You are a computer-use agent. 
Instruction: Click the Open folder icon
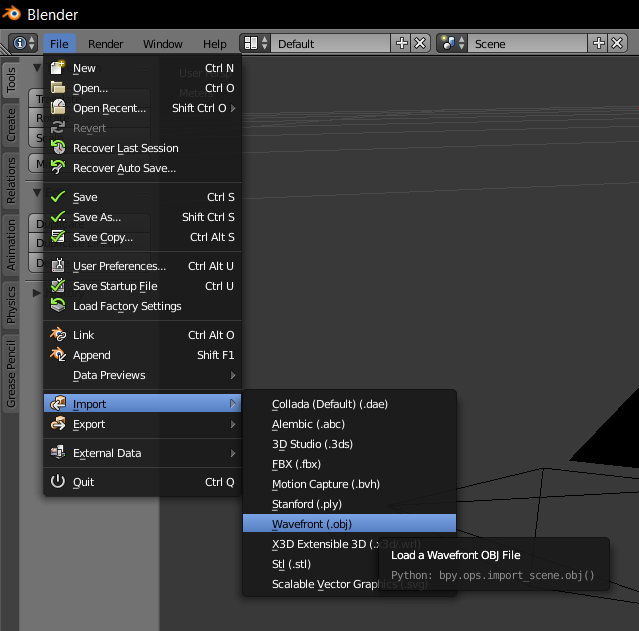coord(57,88)
